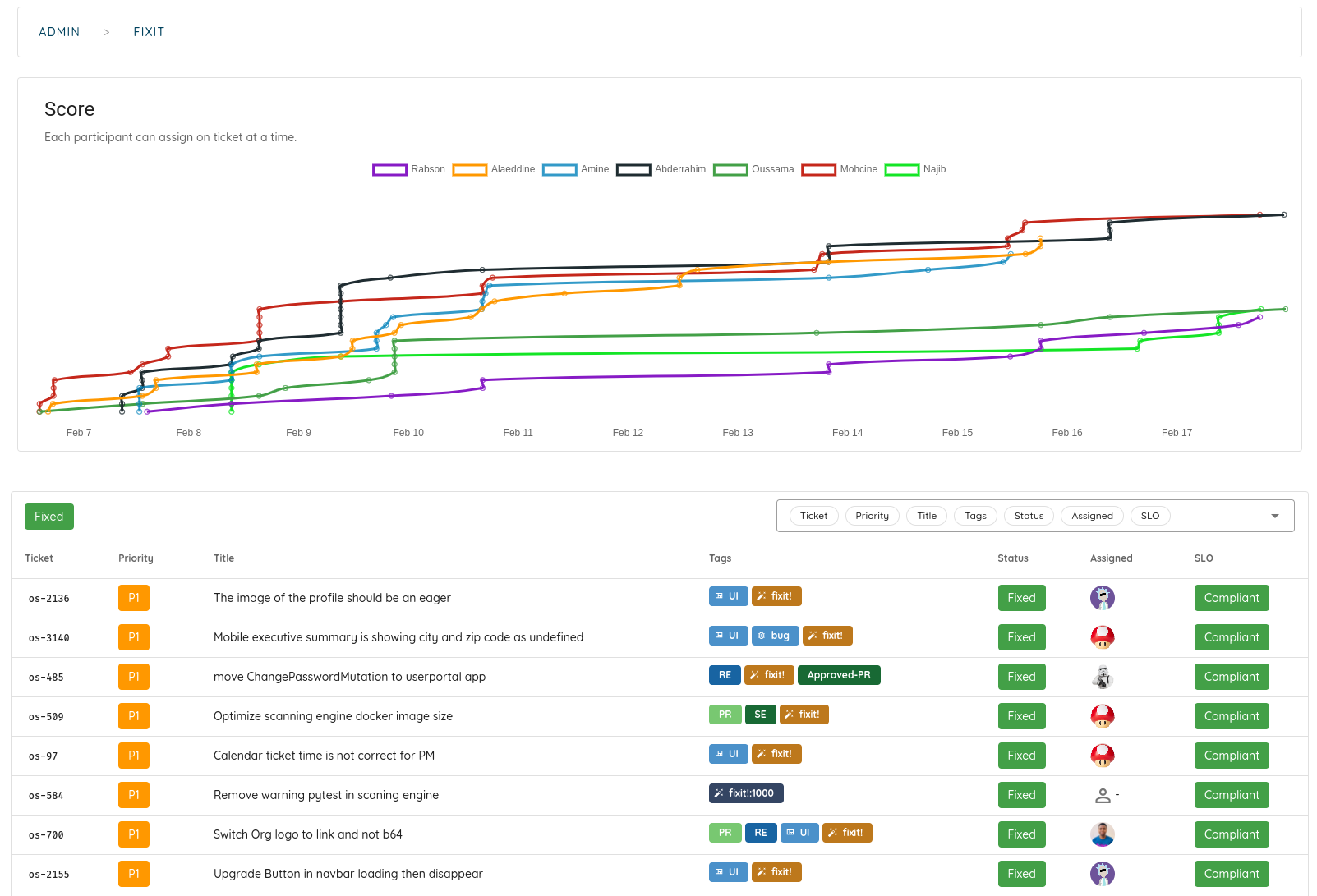Open ticket os-2155 ID
Screen dimensions: 1317x896
[48, 875]
